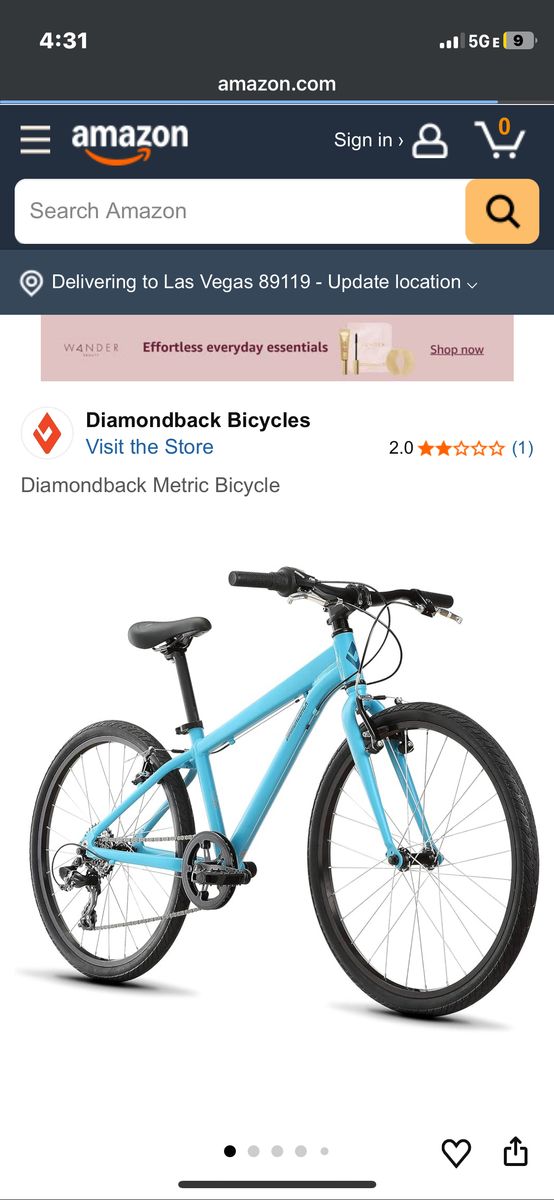Viewport: 554px width, 1200px height.
Task: Select the third image carousel dot
Action: tap(277, 1151)
